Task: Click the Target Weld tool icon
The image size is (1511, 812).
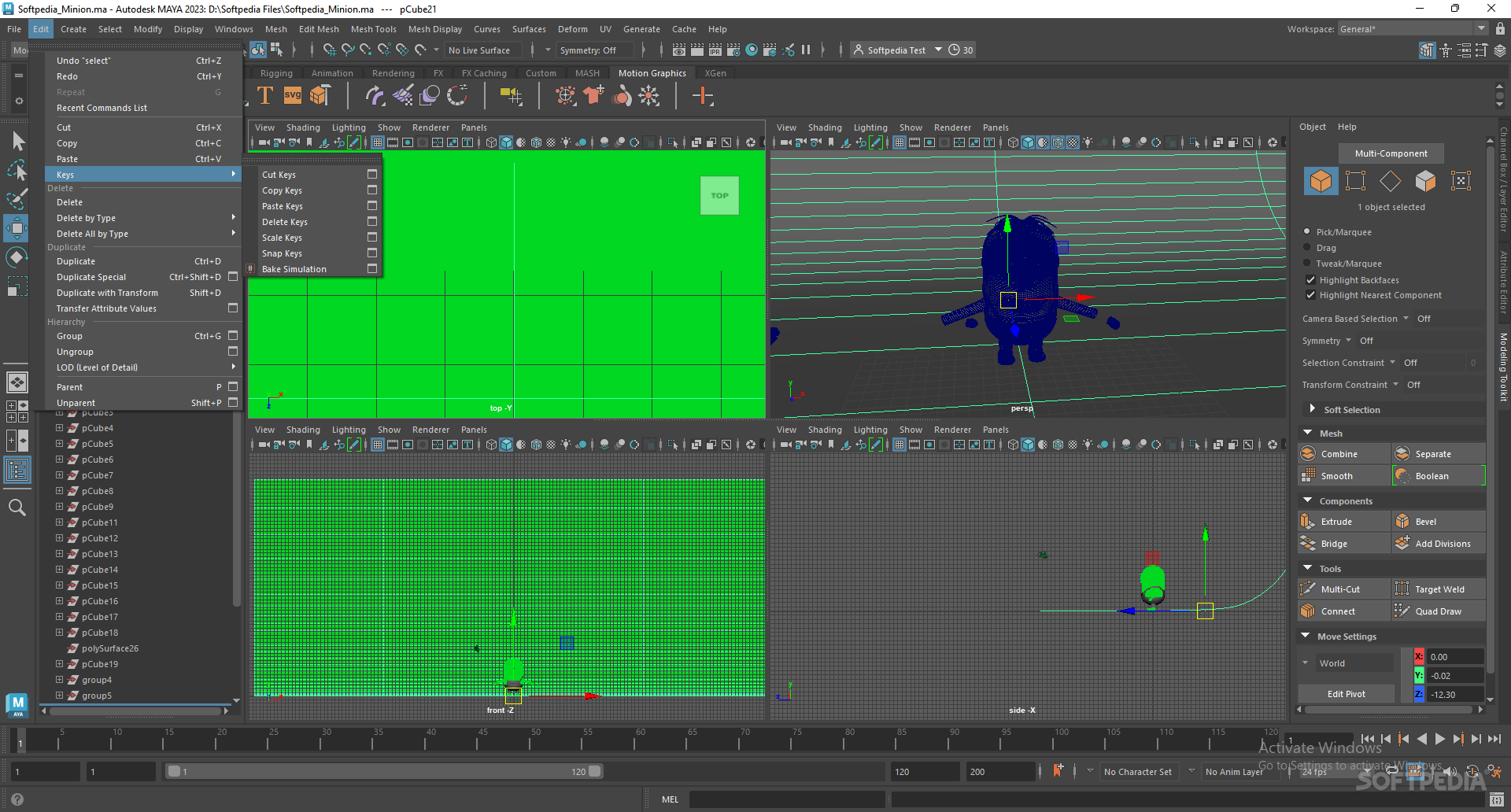Action: (1402, 589)
